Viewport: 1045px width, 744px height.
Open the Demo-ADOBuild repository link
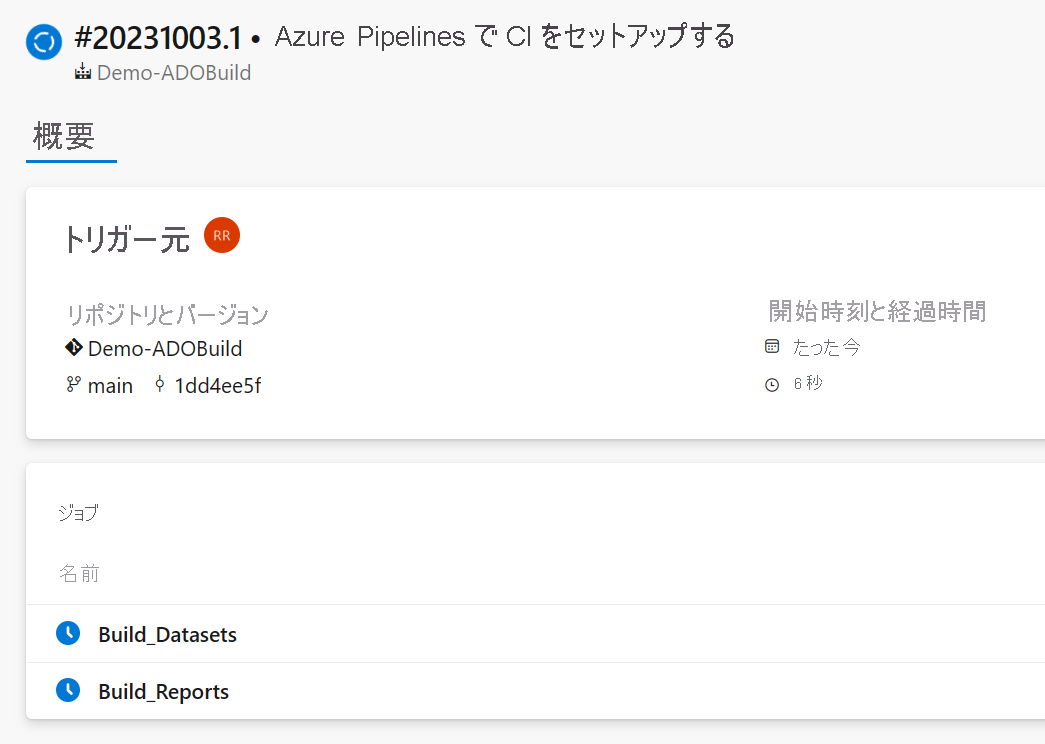[165, 349]
